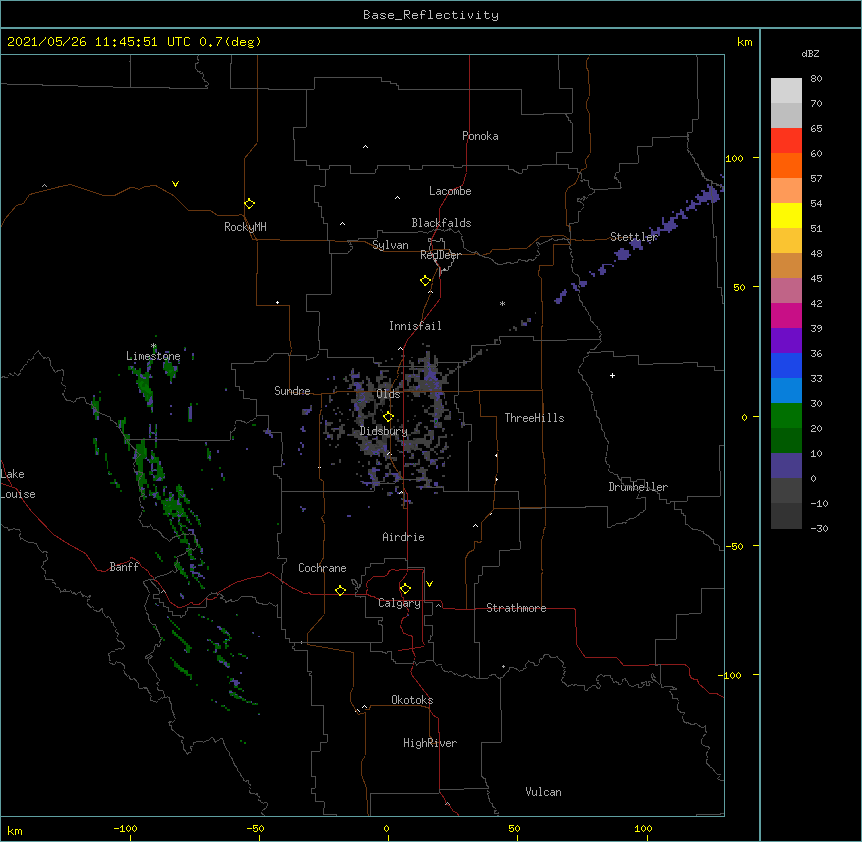
Task: Click the Strathmore label
Action: coord(516,608)
